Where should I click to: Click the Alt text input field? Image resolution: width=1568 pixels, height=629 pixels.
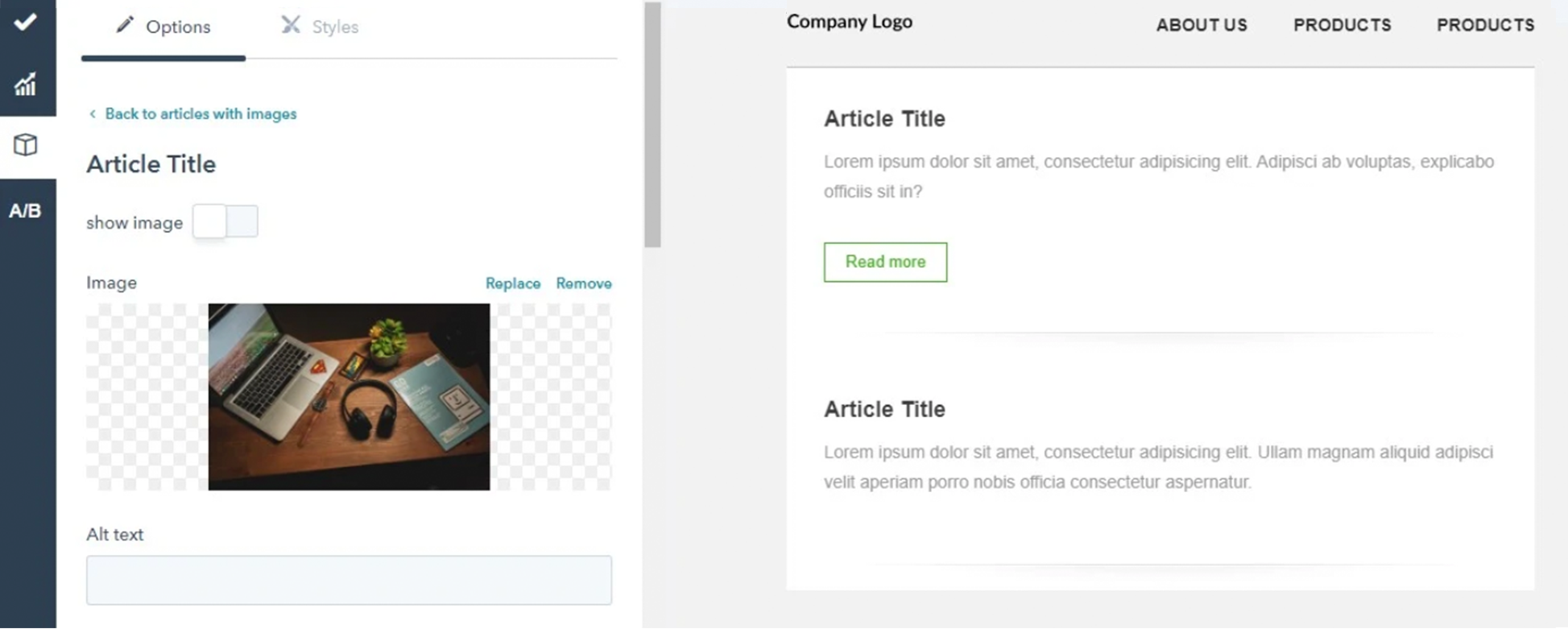tap(349, 580)
